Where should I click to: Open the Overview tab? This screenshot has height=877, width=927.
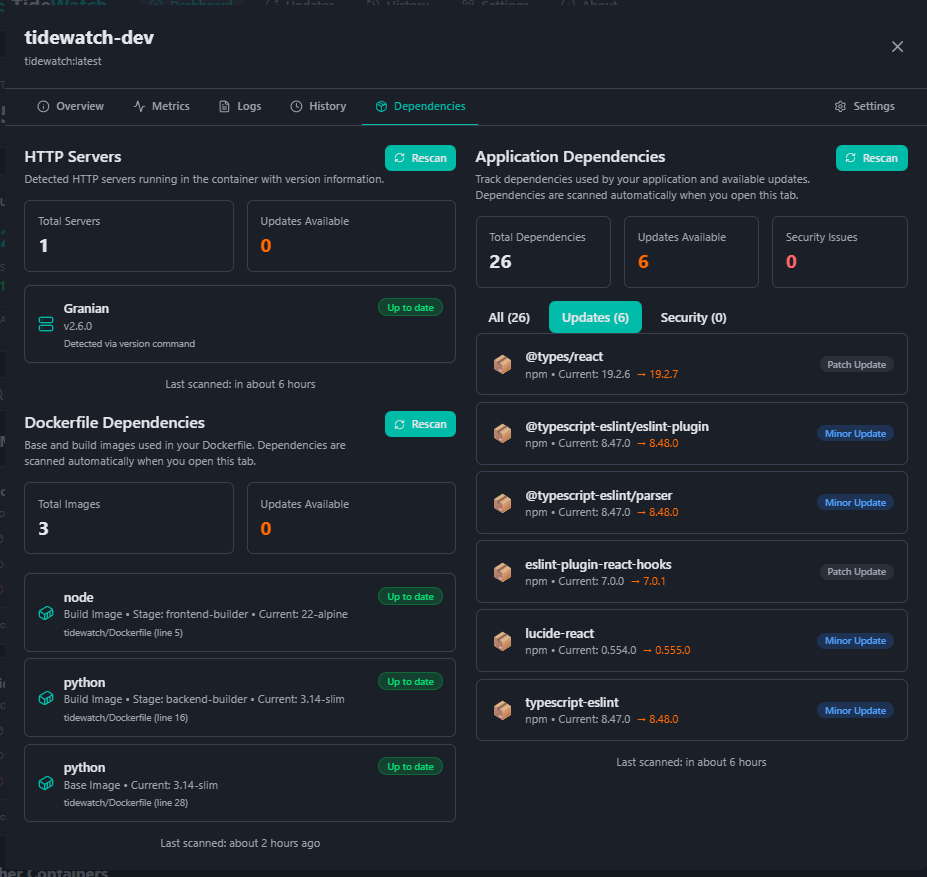(70, 106)
